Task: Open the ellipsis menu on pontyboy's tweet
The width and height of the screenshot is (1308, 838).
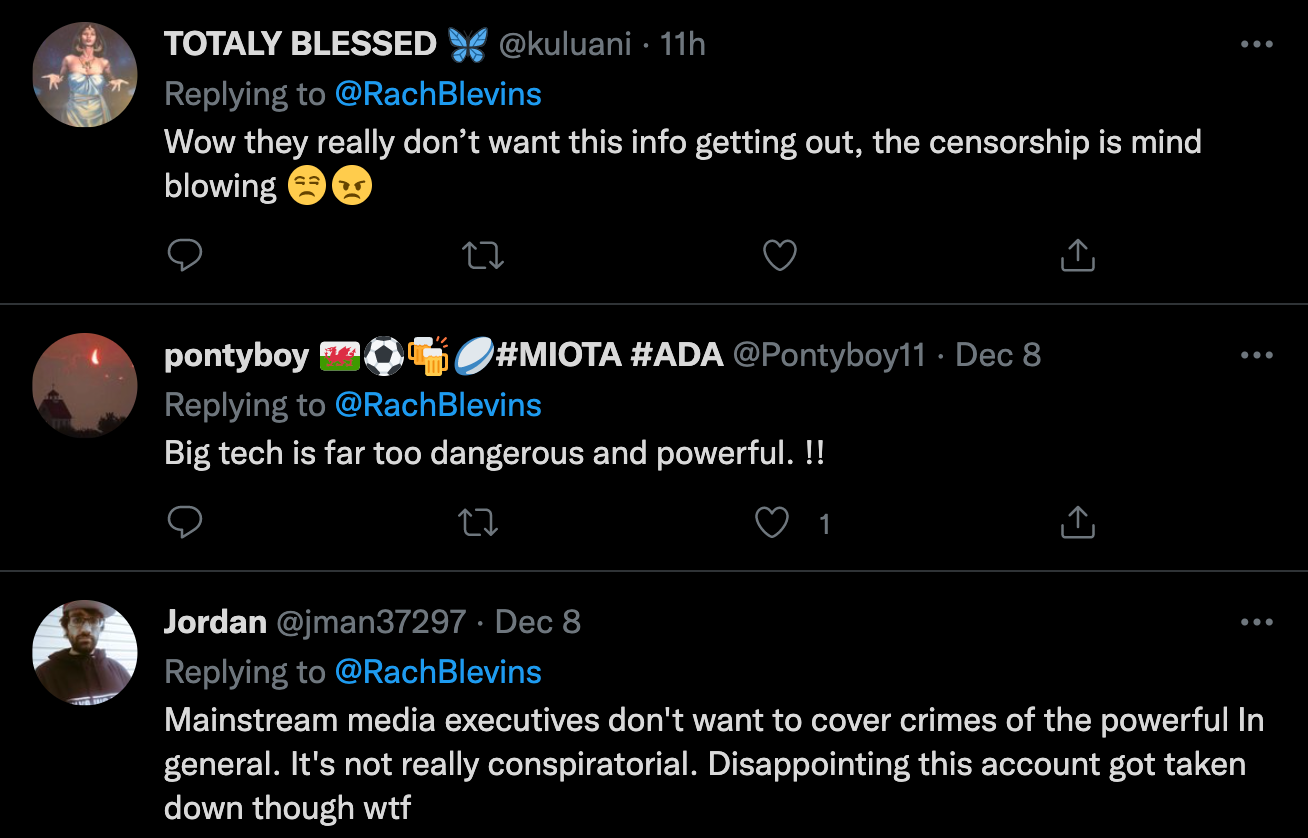Action: point(1255,354)
